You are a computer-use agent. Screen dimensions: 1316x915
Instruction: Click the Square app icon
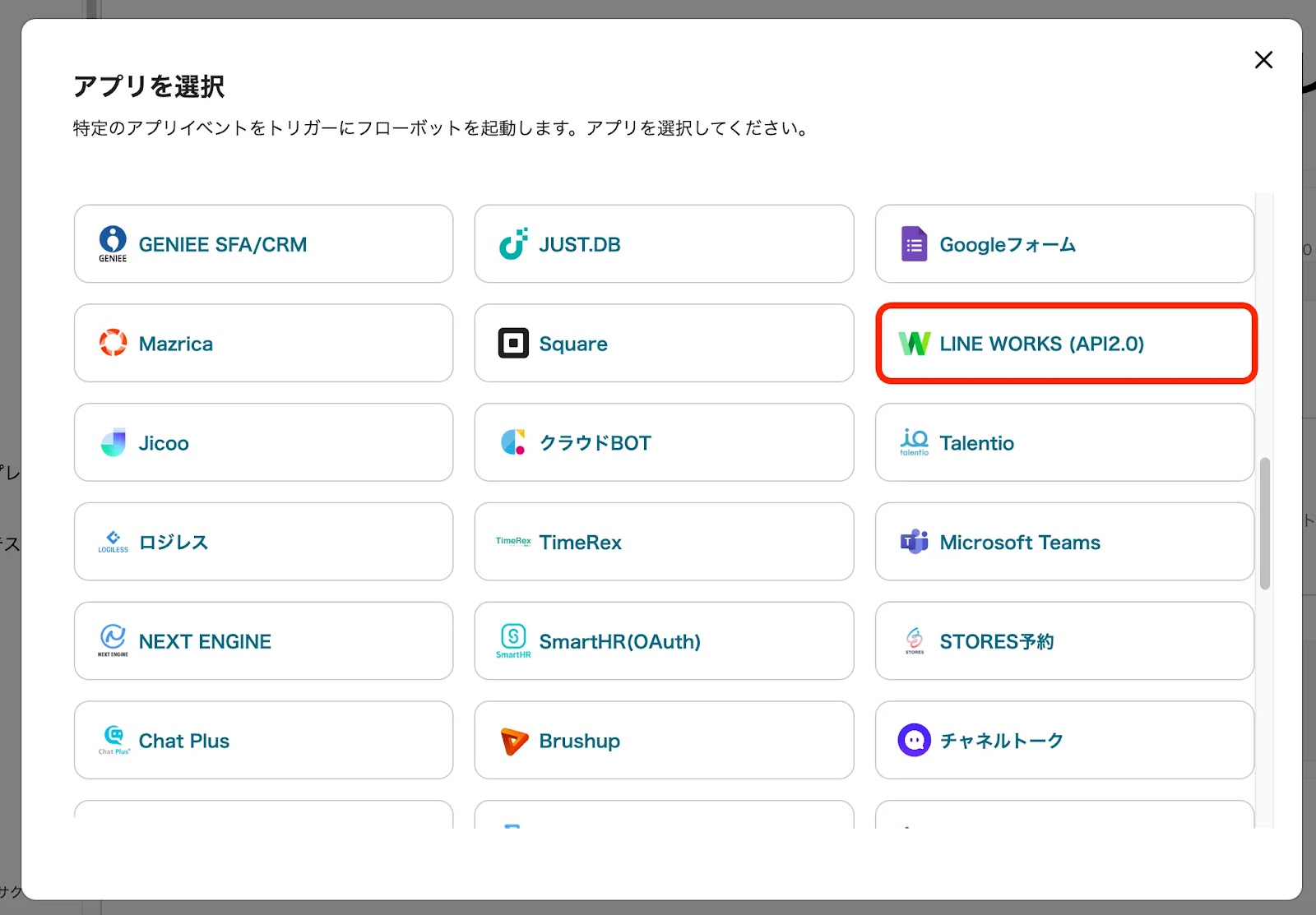coord(513,343)
